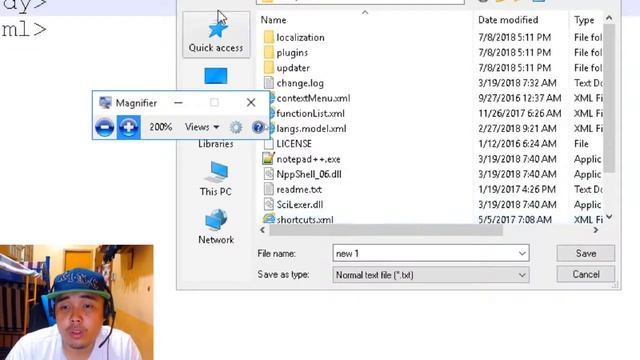Select date 3/19/2018 7:32 AM for change.log
The image size is (640, 360).
[x=517, y=83]
